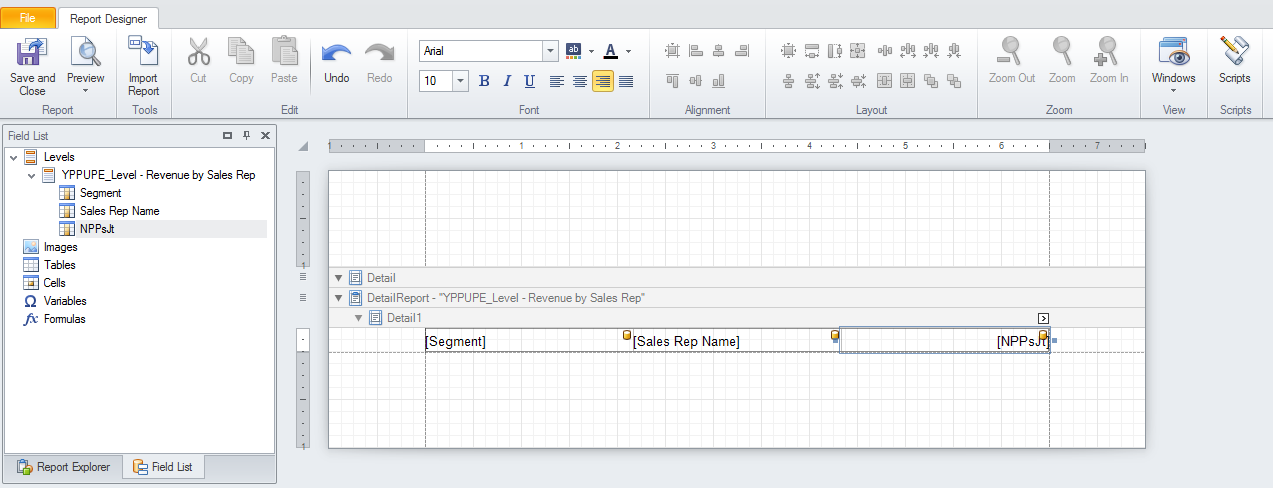
Task: Click the Align Rights icon
Action: [741, 50]
